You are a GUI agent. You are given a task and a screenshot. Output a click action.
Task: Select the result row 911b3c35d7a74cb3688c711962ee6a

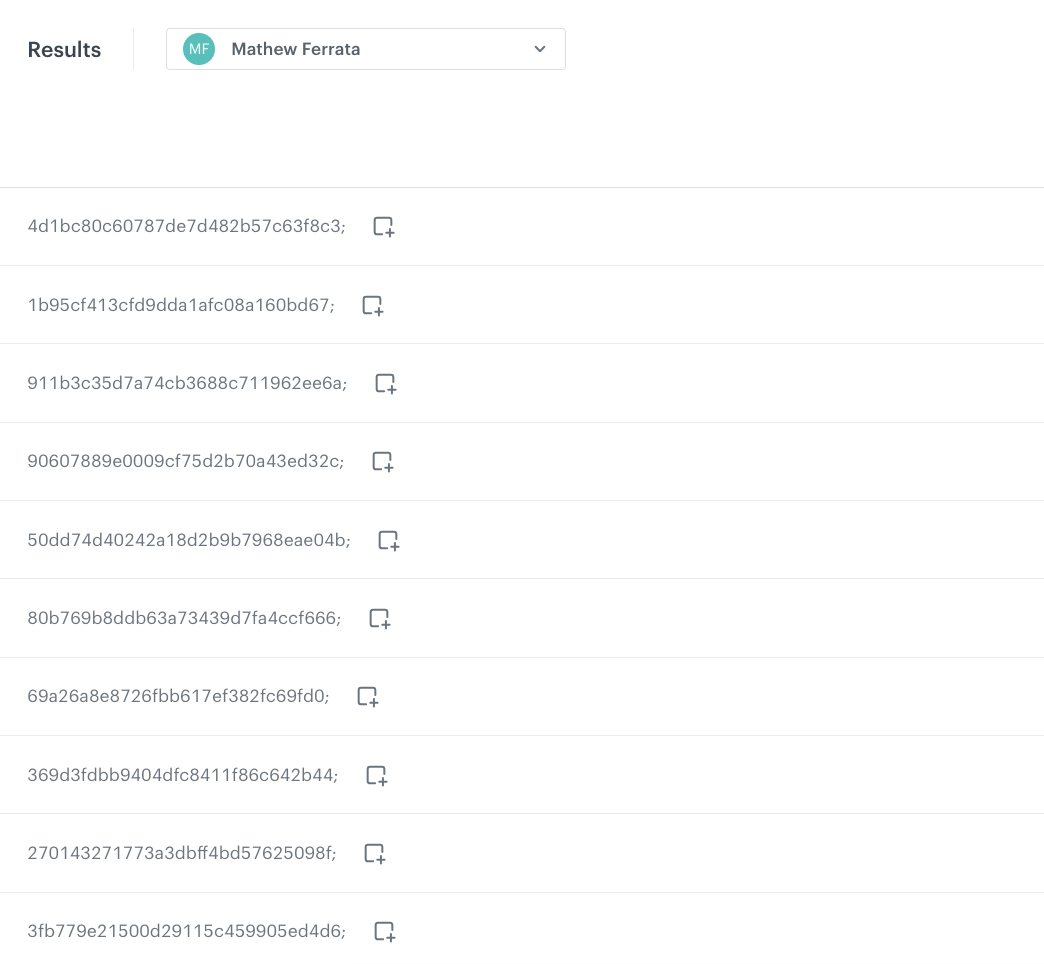187,384
